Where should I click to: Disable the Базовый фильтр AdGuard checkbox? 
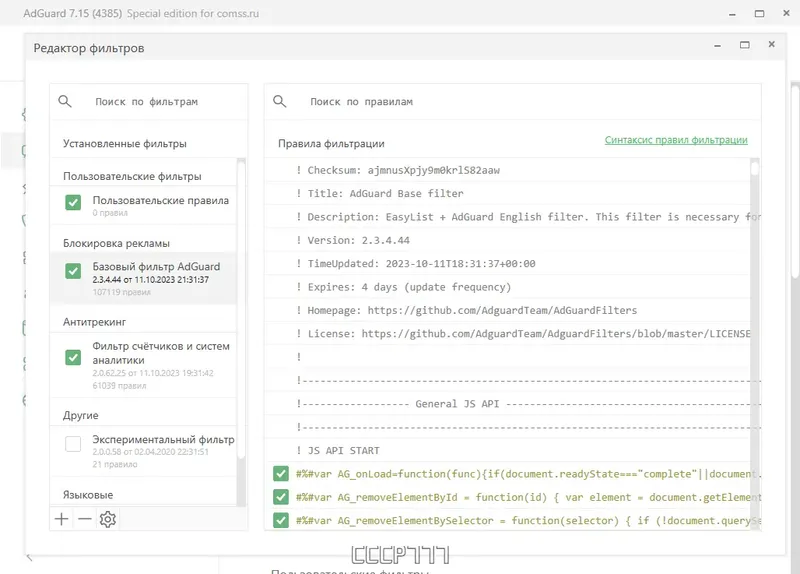pos(73,270)
